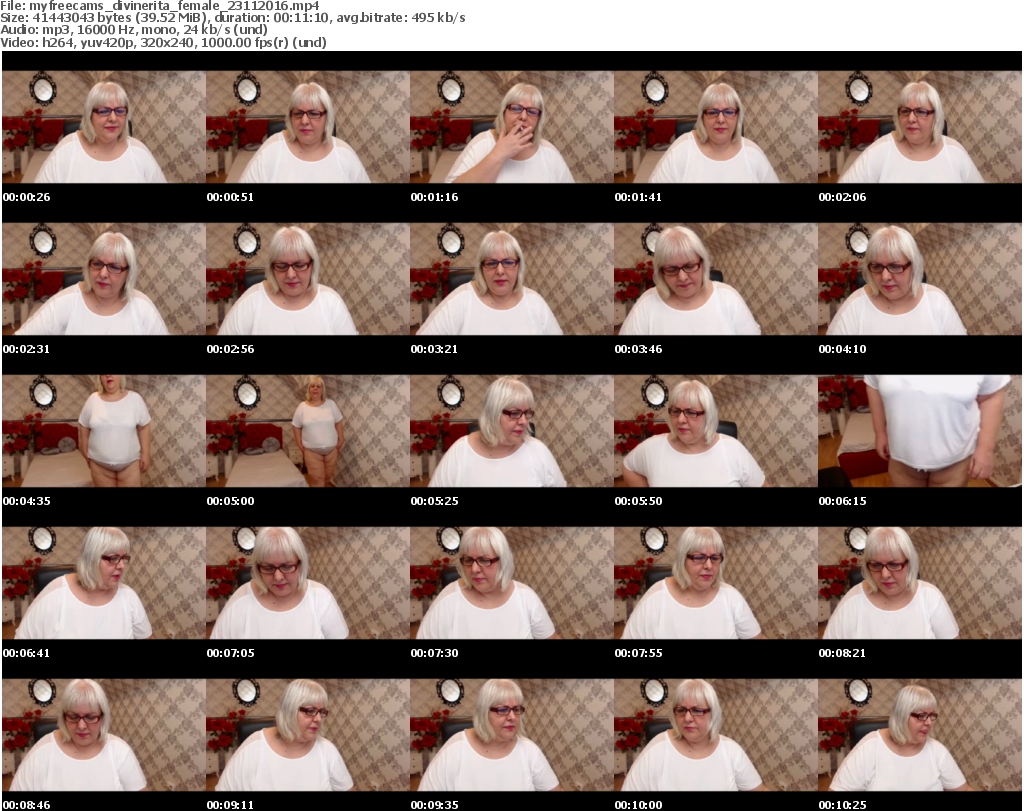Select the thumbnail frame timestamped 00:09:11
Screen dimensions: 1024x811
(x=308, y=735)
